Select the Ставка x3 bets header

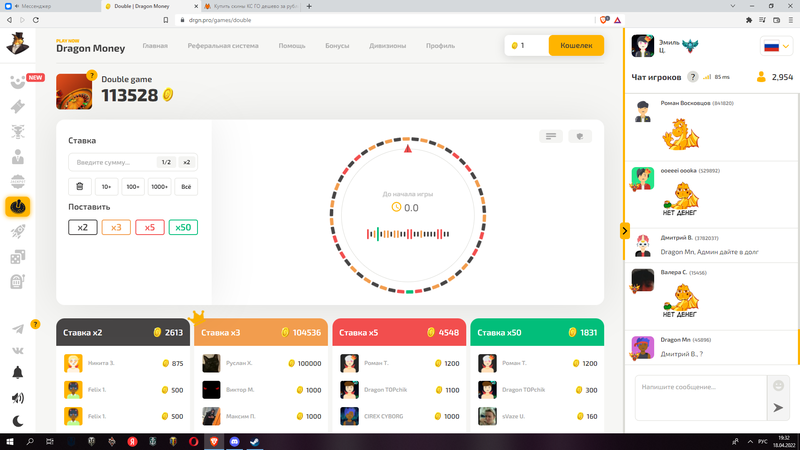coord(261,332)
